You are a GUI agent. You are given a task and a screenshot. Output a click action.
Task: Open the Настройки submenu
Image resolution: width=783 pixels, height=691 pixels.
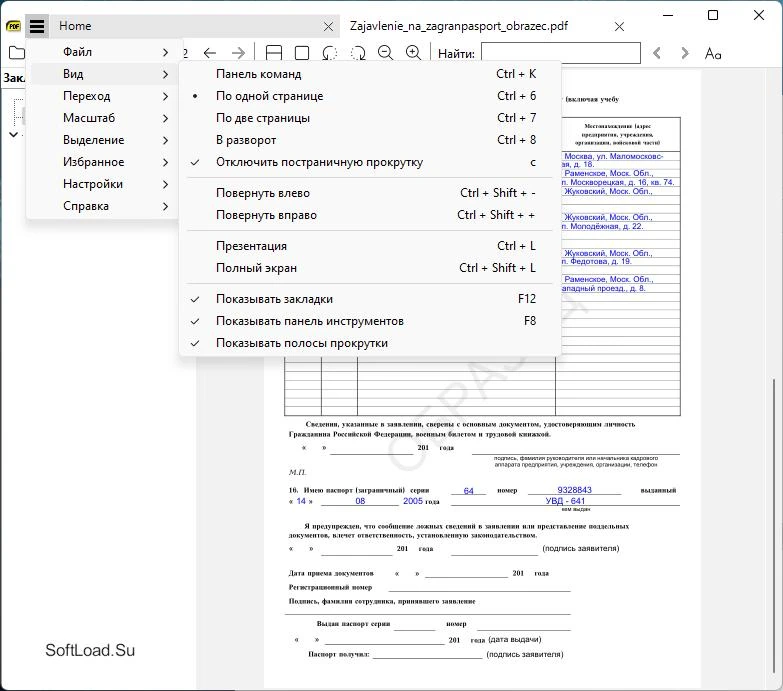point(102,184)
